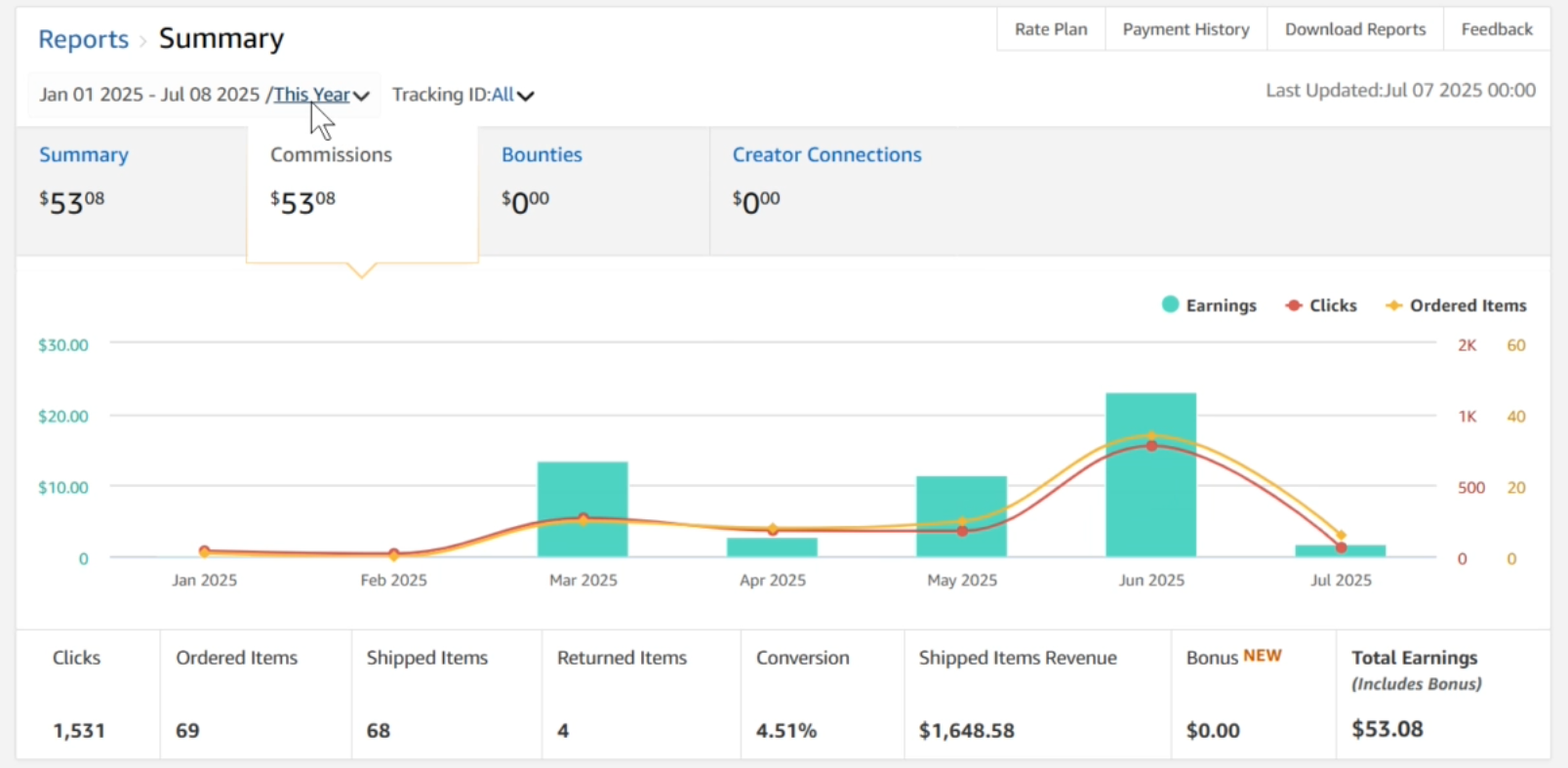Click the Bonus NEW column header

(1234, 657)
